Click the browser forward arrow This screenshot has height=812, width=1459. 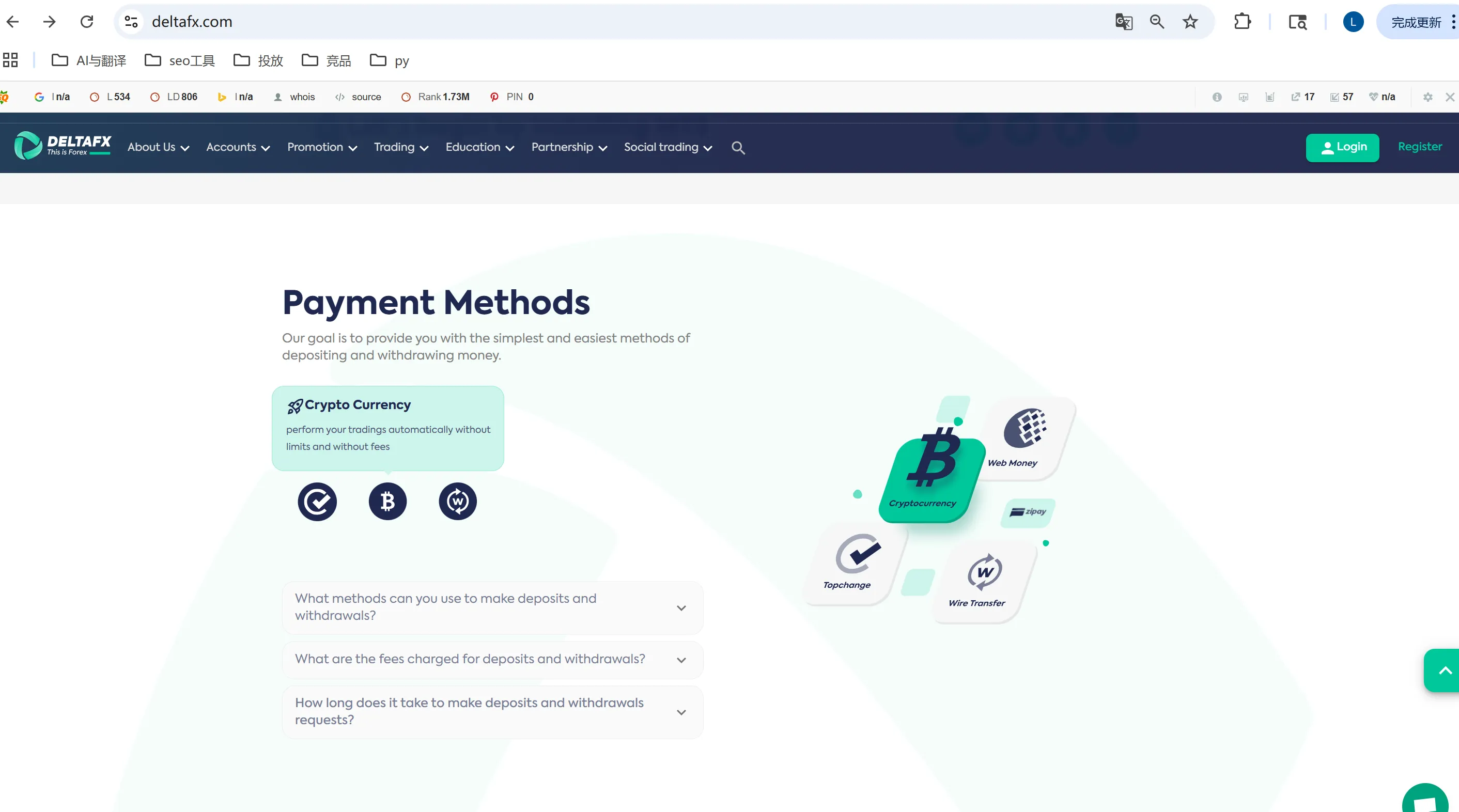[49, 22]
